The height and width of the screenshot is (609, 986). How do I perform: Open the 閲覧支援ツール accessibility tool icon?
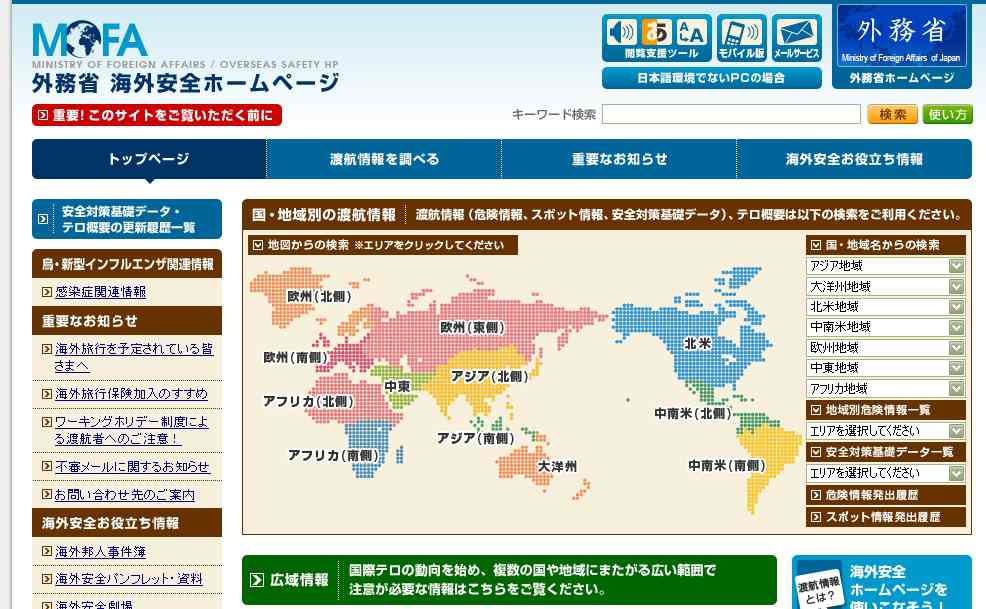tap(655, 39)
